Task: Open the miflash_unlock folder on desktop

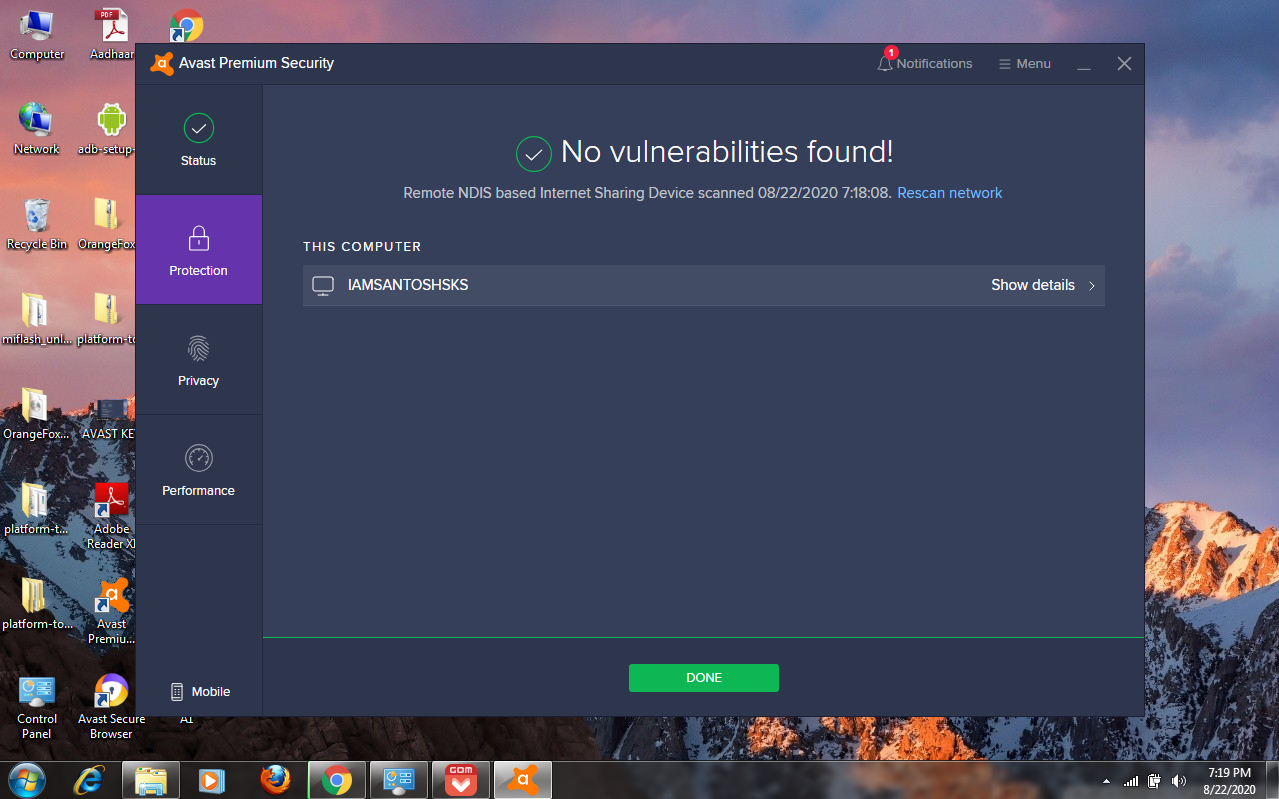Action: [x=37, y=318]
